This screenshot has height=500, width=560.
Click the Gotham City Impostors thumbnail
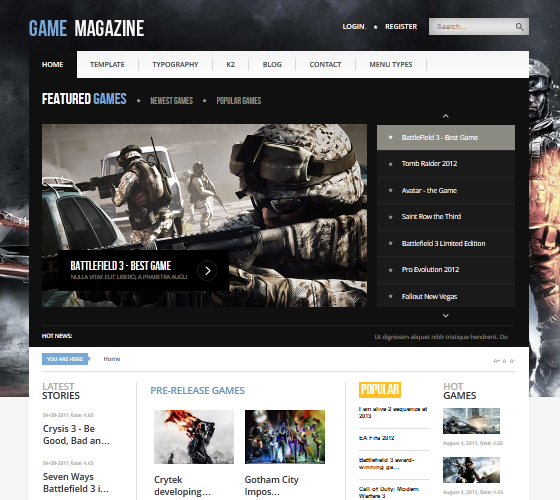tap(285, 437)
